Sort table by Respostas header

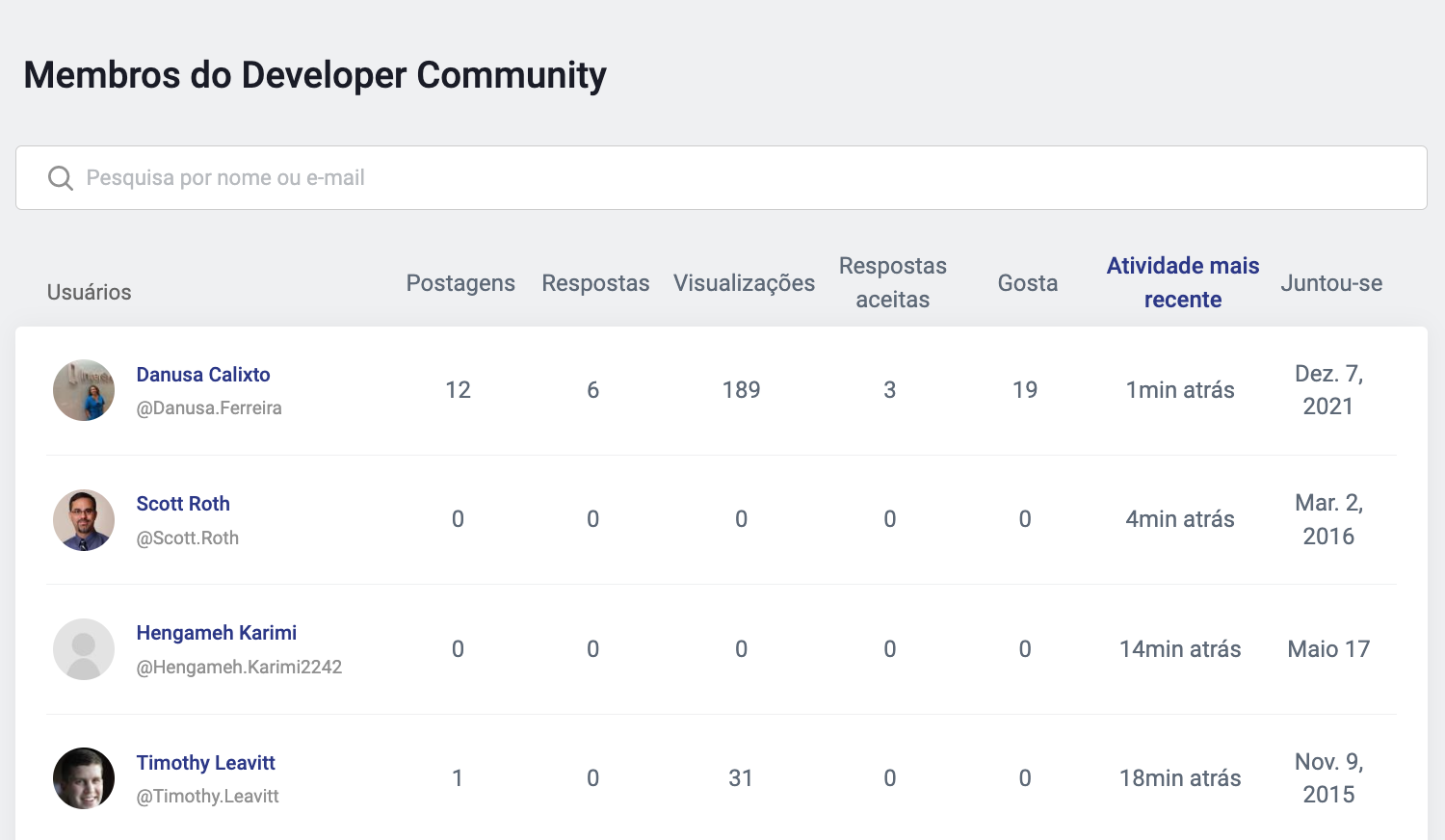point(595,283)
